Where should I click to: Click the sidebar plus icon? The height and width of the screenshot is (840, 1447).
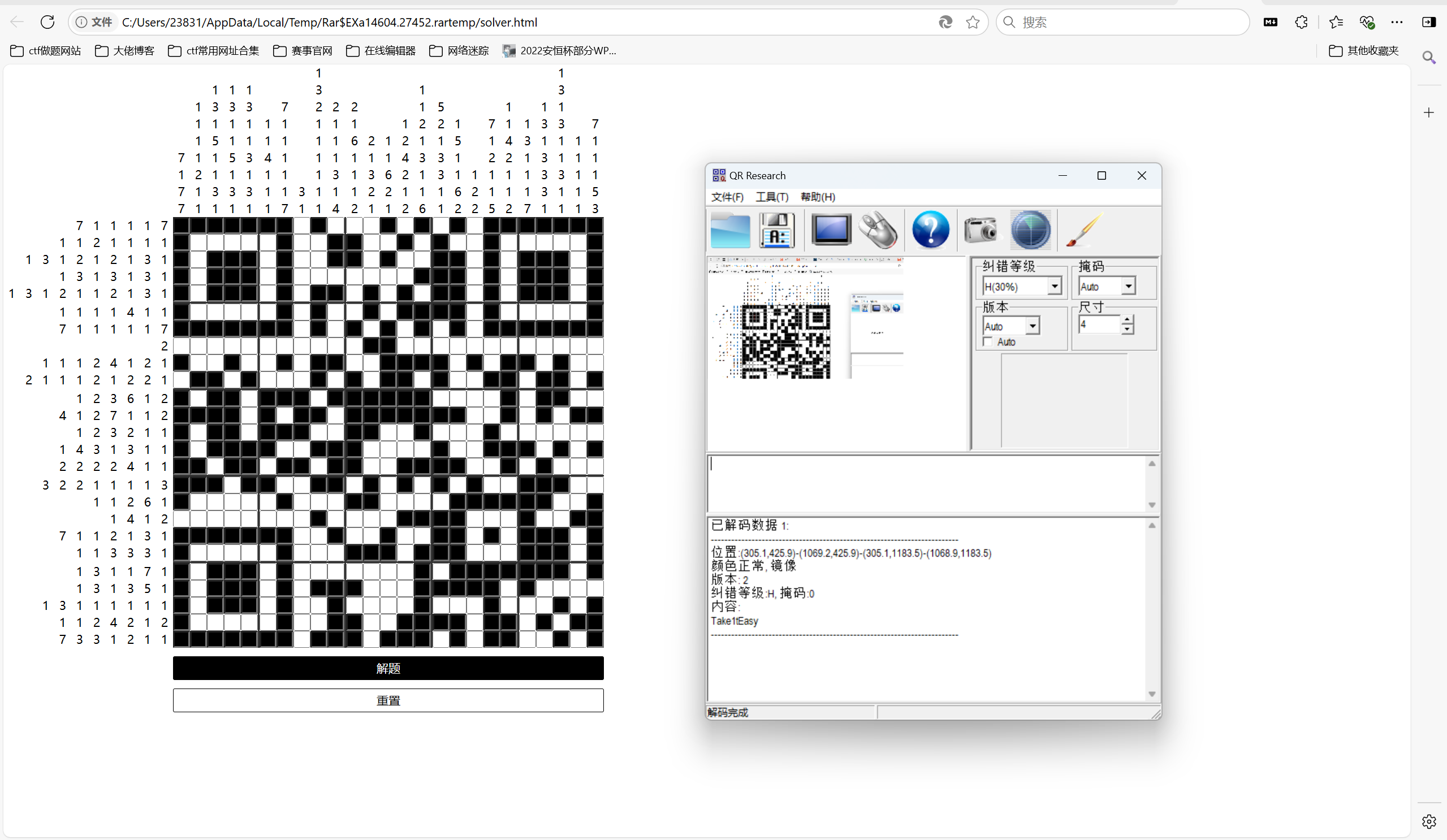click(1429, 112)
